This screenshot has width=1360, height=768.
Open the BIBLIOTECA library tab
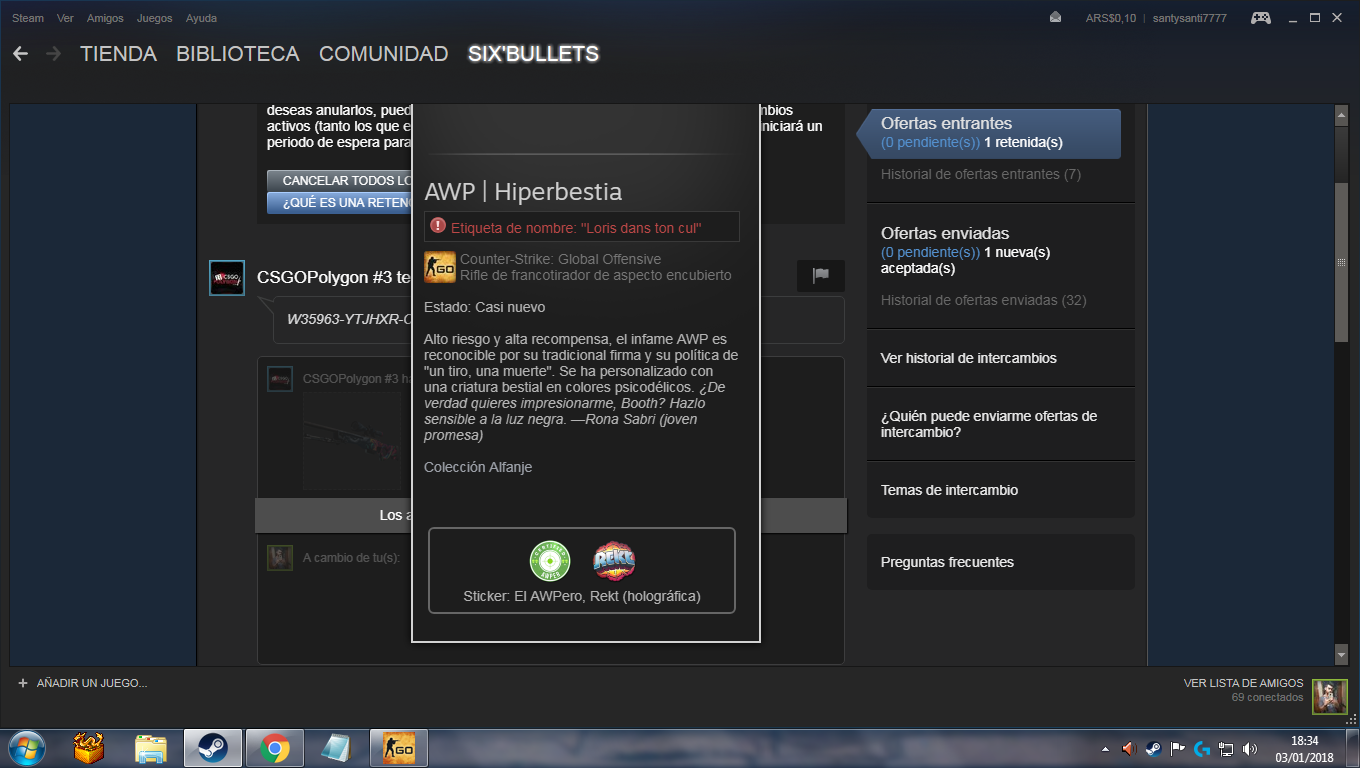coord(238,54)
